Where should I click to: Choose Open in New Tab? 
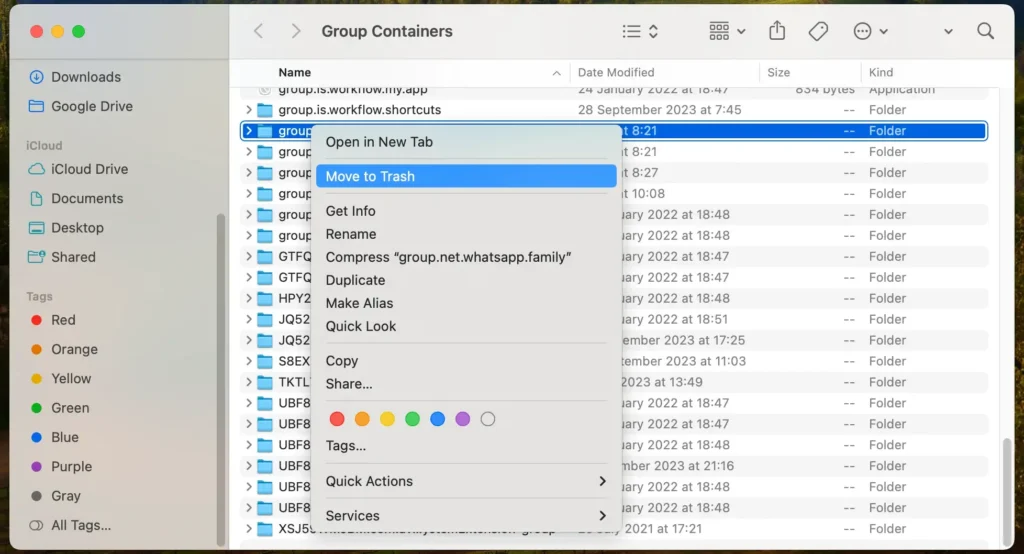click(x=466, y=142)
